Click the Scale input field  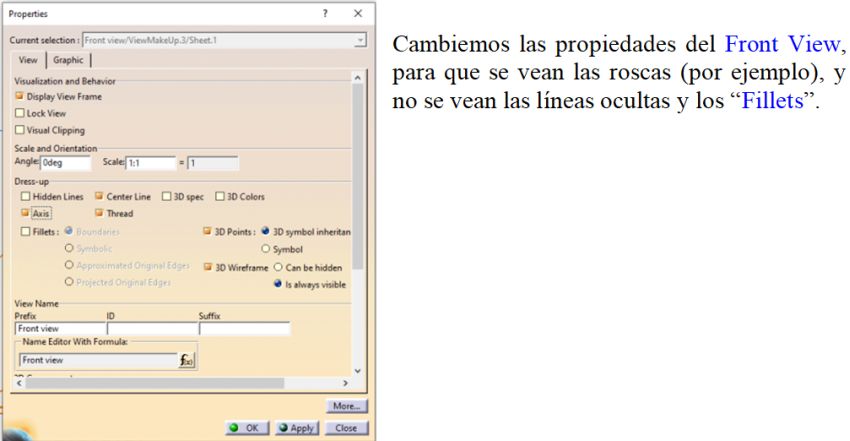point(148,162)
